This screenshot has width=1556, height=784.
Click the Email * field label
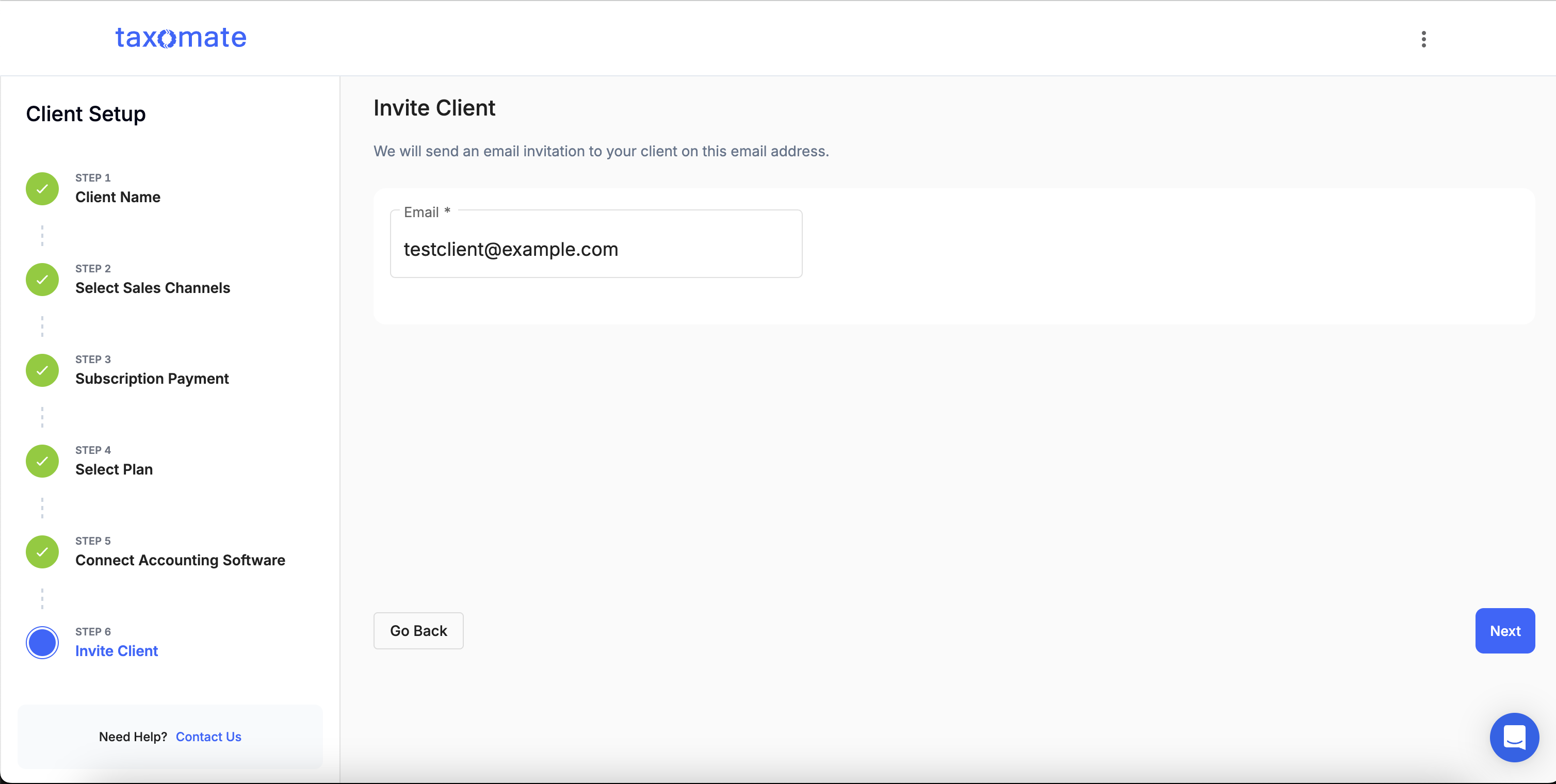click(x=427, y=212)
